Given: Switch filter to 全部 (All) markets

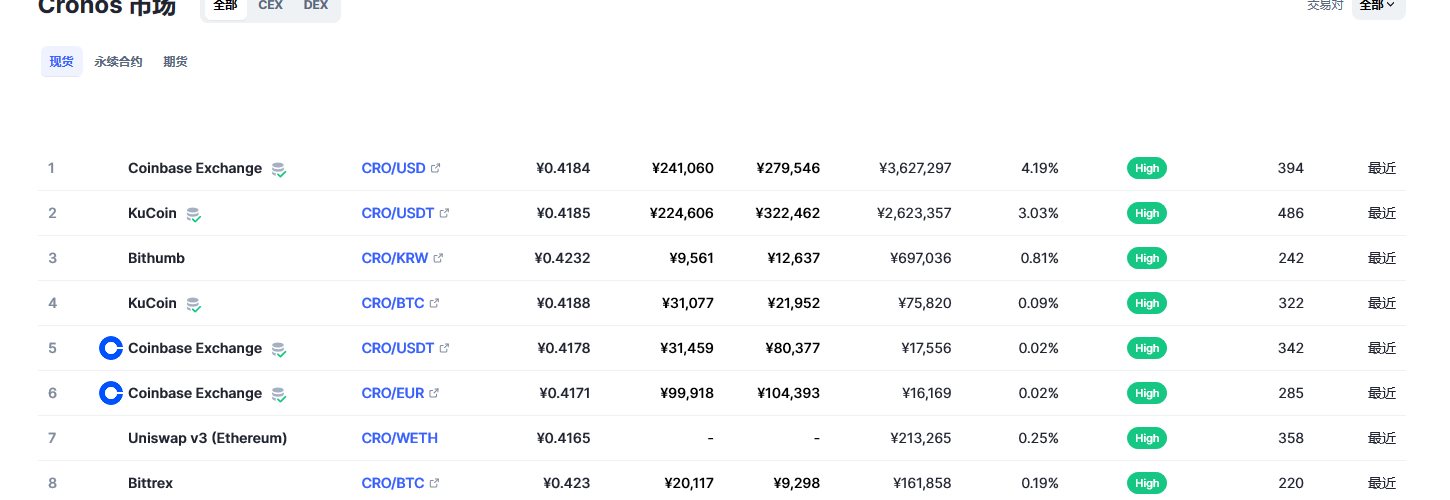Looking at the screenshot, I should point(226,6).
